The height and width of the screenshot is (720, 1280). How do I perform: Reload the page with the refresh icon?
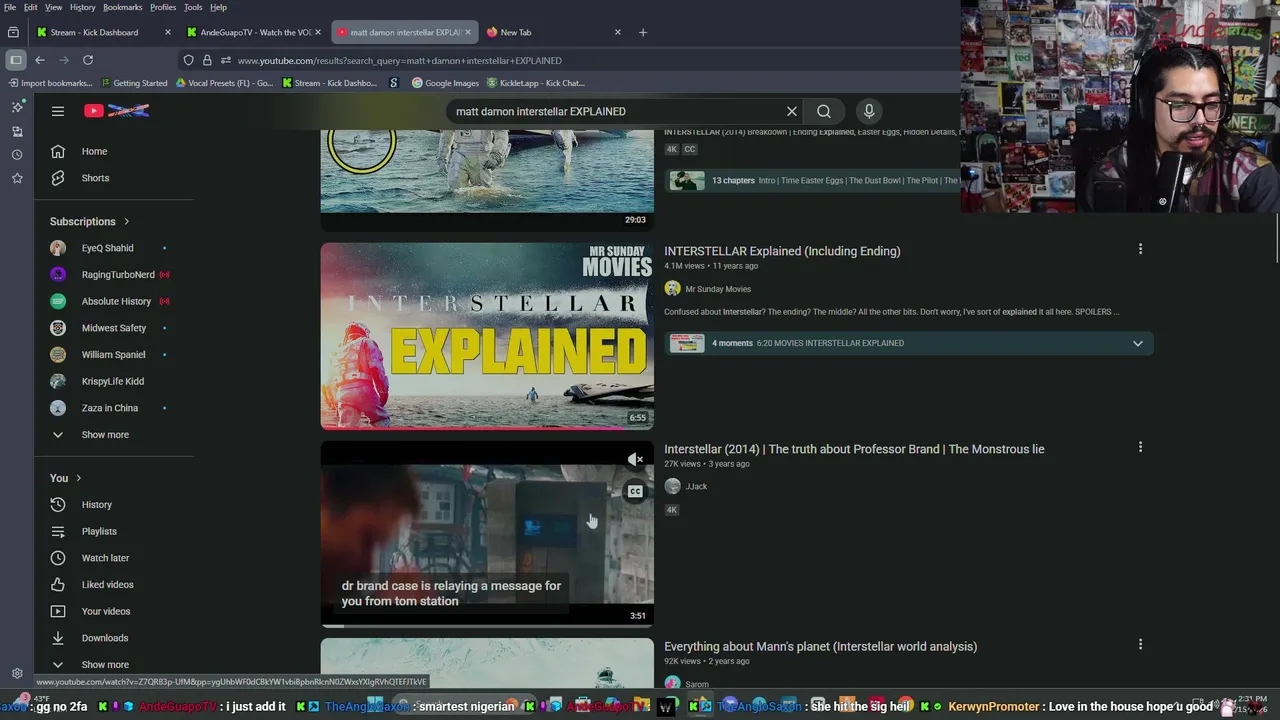(88, 60)
